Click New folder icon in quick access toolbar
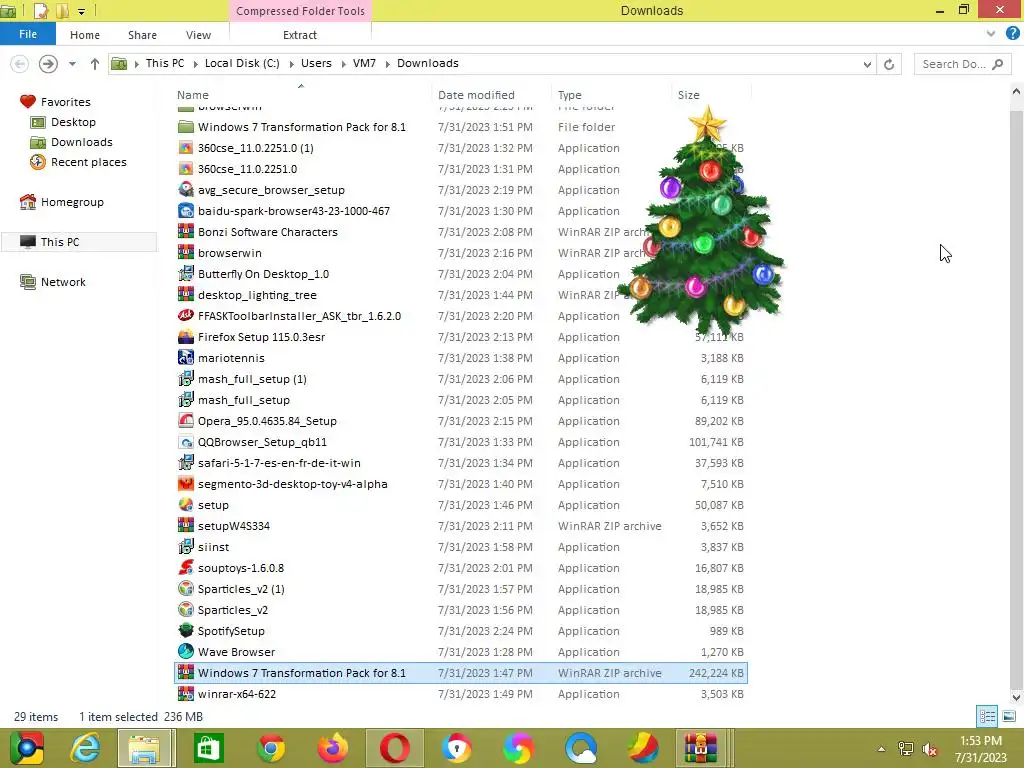 coord(63,10)
